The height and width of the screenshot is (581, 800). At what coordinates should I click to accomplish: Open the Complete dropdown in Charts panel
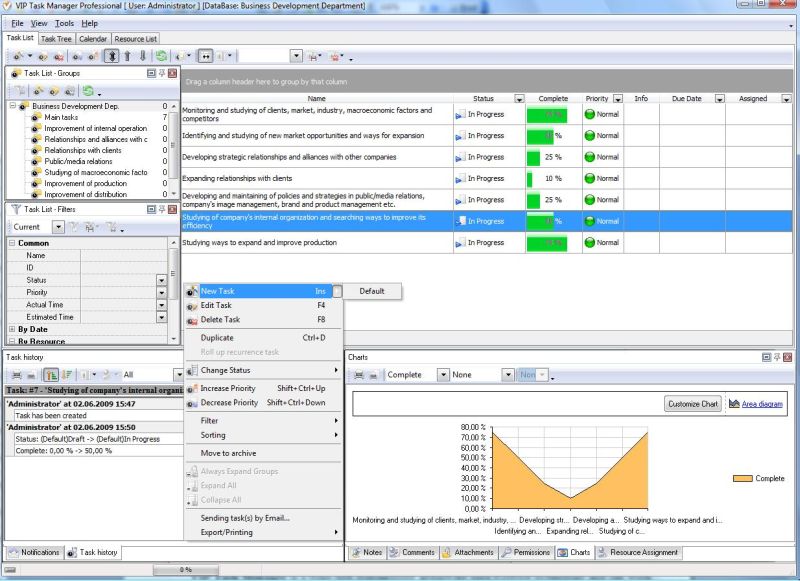(443, 373)
